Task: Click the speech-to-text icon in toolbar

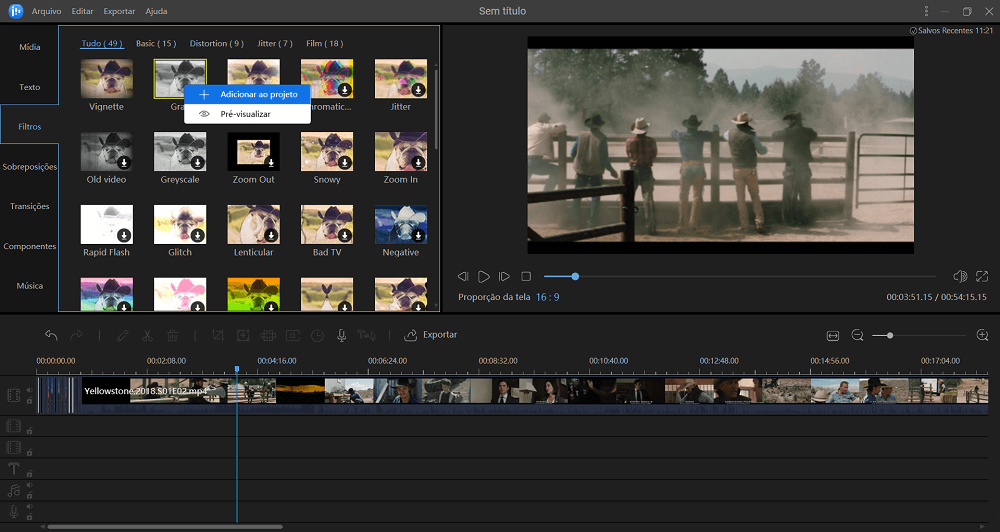Action: pyautogui.click(x=366, y=335)
